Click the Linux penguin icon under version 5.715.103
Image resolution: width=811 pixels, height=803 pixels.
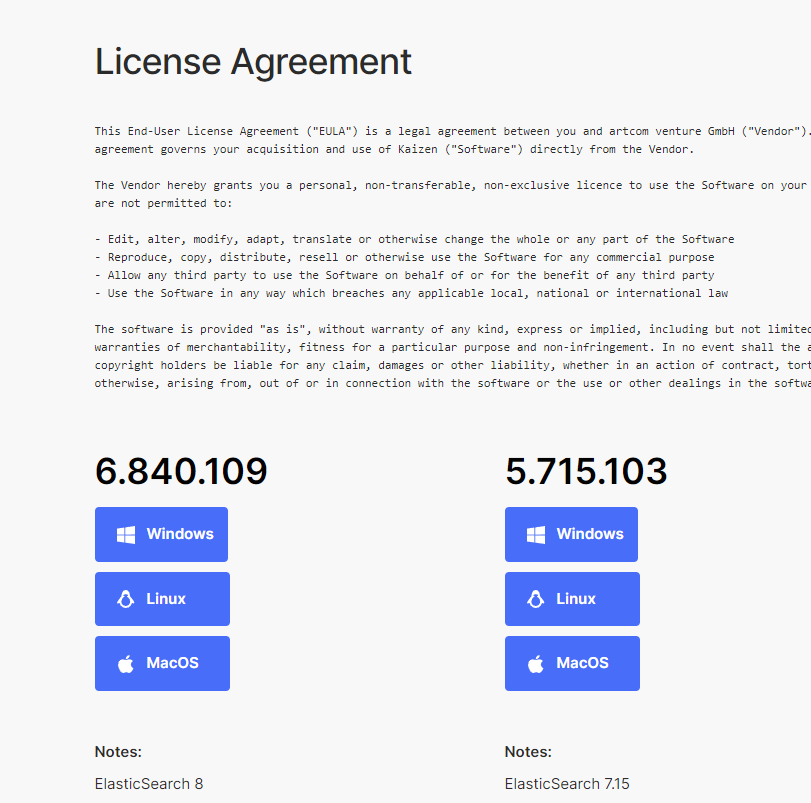(535, 599)
